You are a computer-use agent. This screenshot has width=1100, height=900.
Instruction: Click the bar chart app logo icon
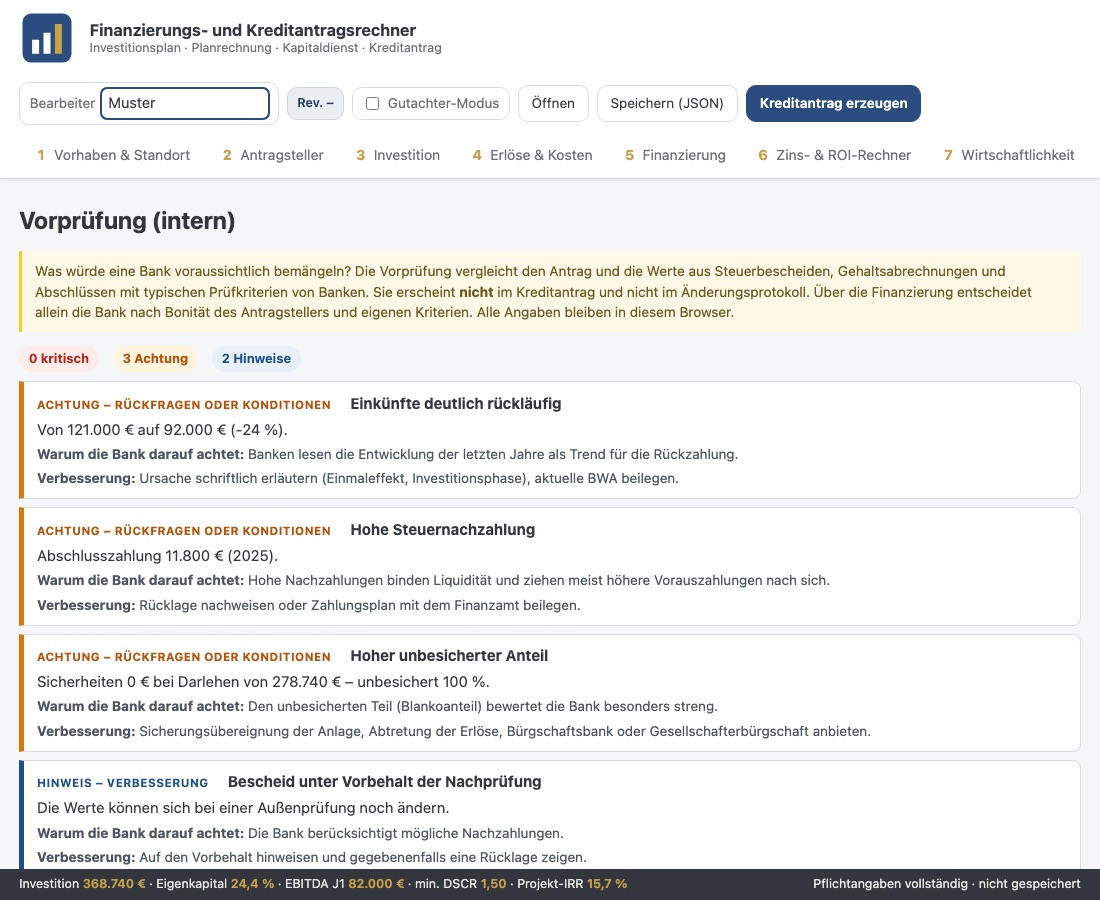(47, 38)
